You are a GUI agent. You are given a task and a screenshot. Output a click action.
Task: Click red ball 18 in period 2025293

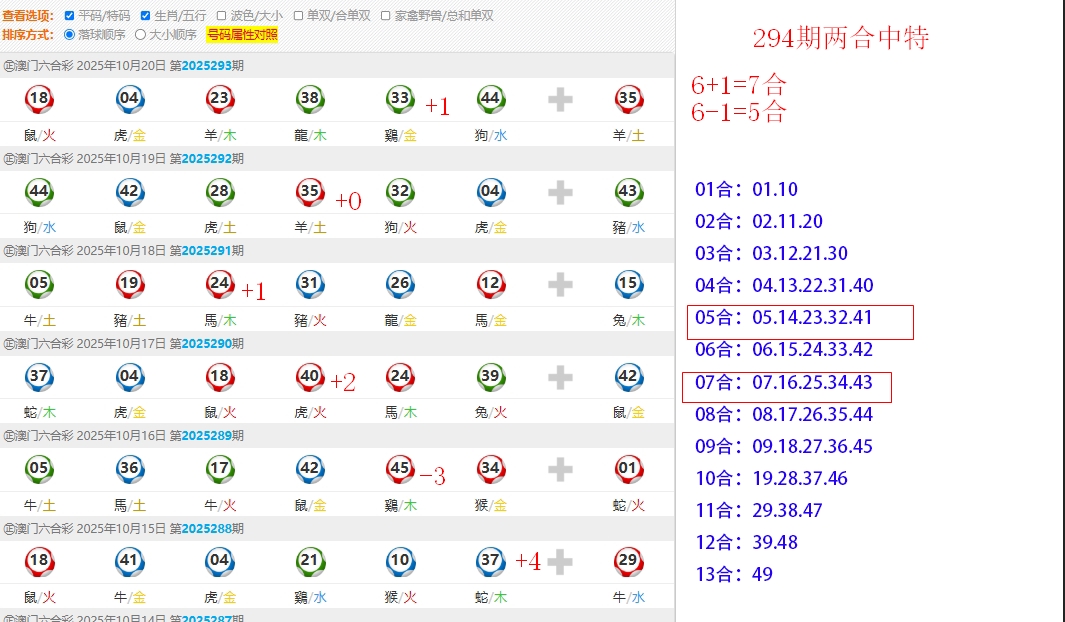tap(39, 98)
